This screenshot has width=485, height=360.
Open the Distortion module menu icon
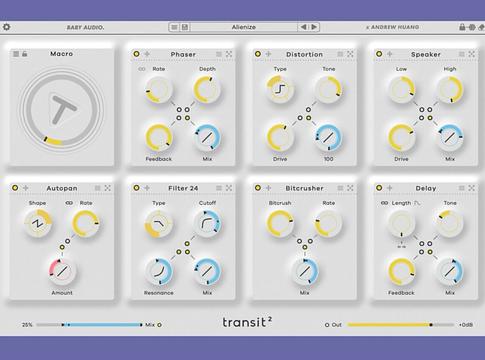coord(340,54)
